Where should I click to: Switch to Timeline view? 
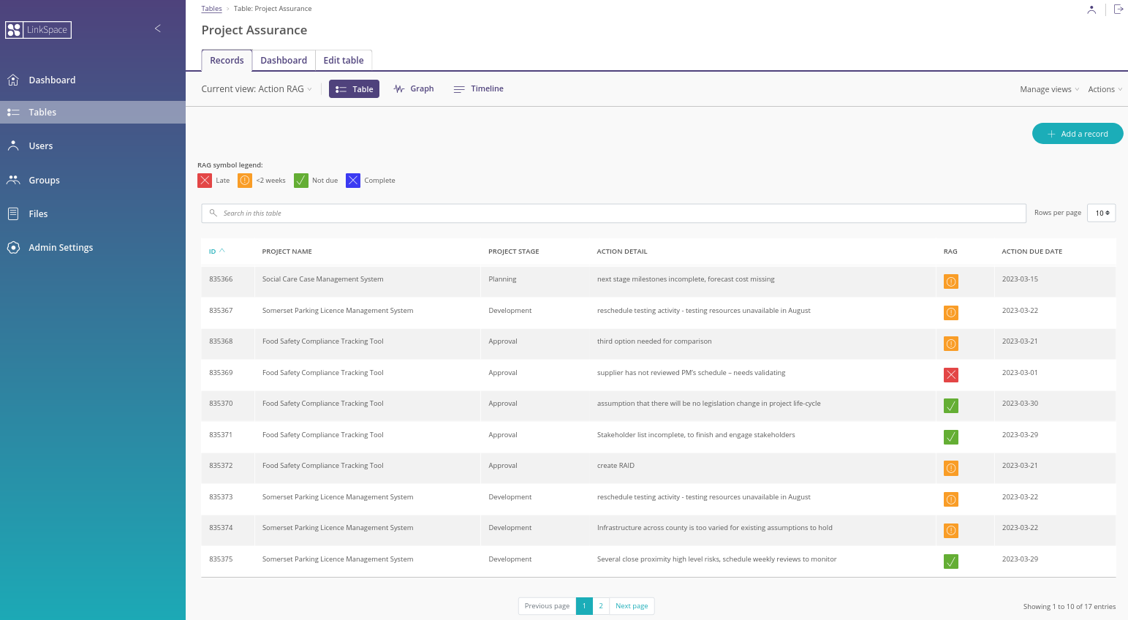pos(478,89)
